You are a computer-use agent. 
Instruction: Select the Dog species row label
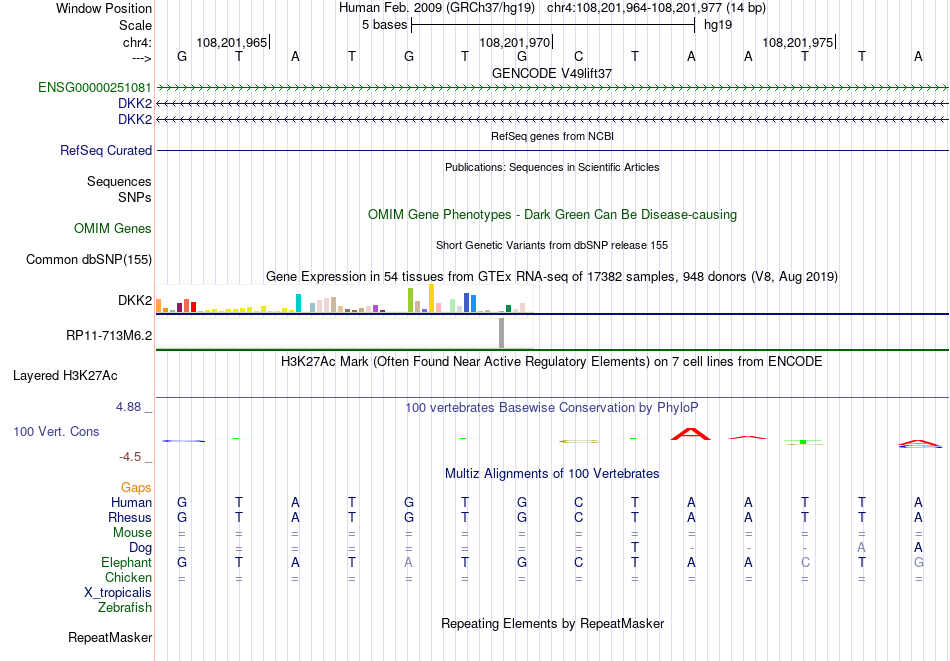pyautogui.click(x=140, y=548)
